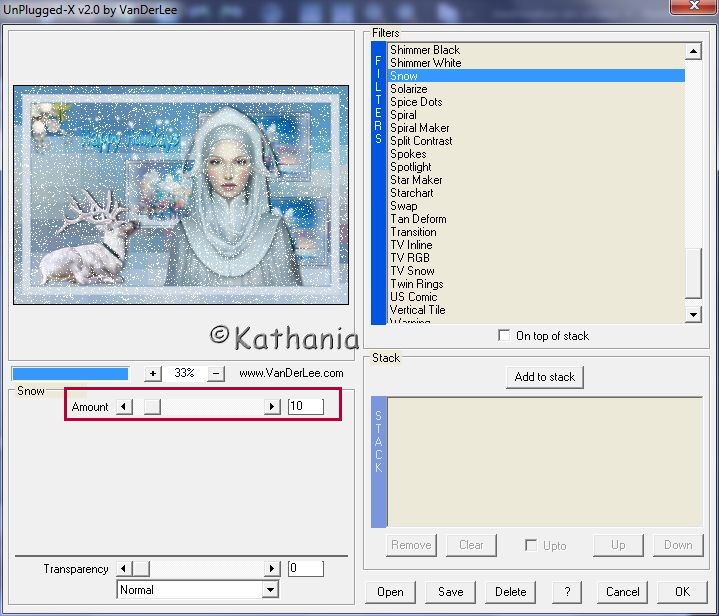Image resolution: width=719 pixels, height=616 pixels.
Task: Click the Transparency slider thumb
Action: 141,569
